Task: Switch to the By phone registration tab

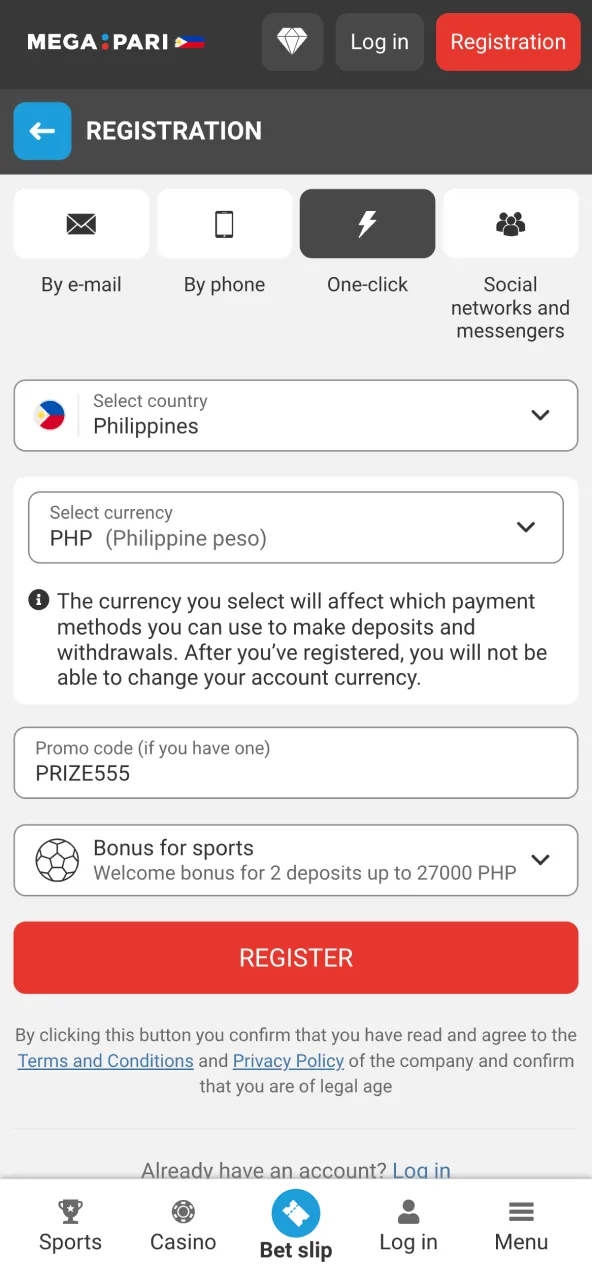Action: pyautogui.click(x=224, y=240)
